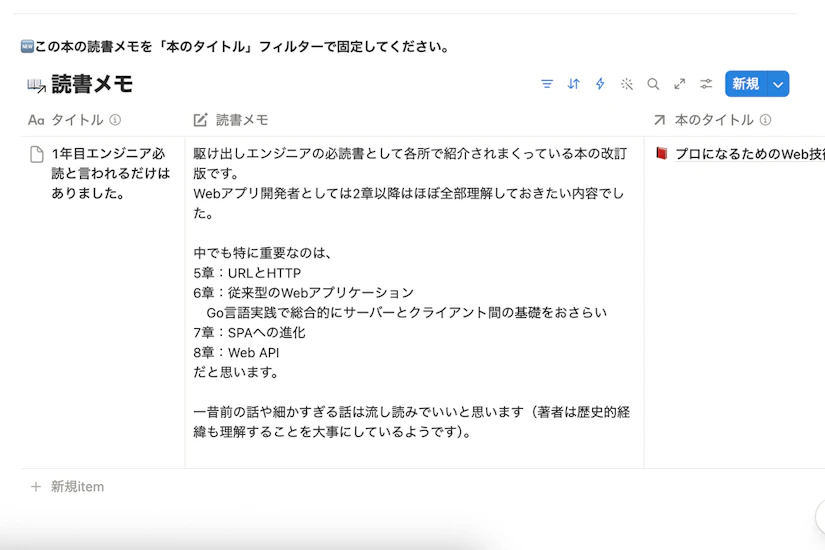The width and height of the screenshot is (825, 550).
Task: Expand database to full page icon
Action: 680,84
